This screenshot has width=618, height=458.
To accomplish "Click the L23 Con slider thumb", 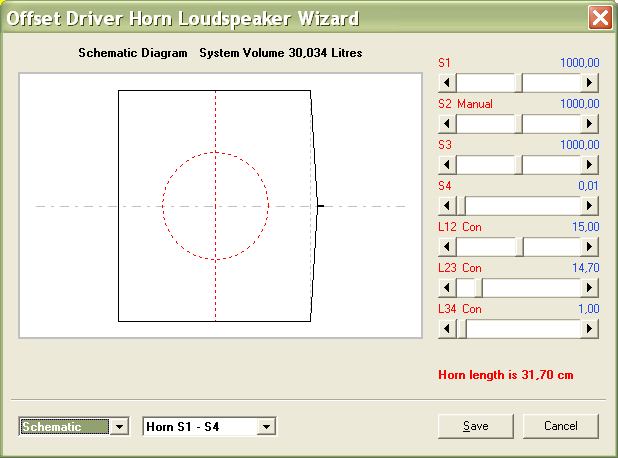I will pos(478,288).
